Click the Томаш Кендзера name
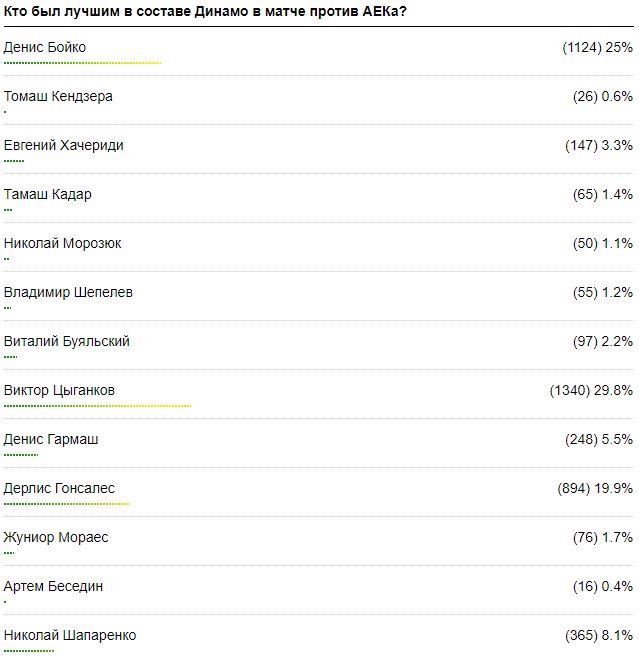 [x=58, y=96]
